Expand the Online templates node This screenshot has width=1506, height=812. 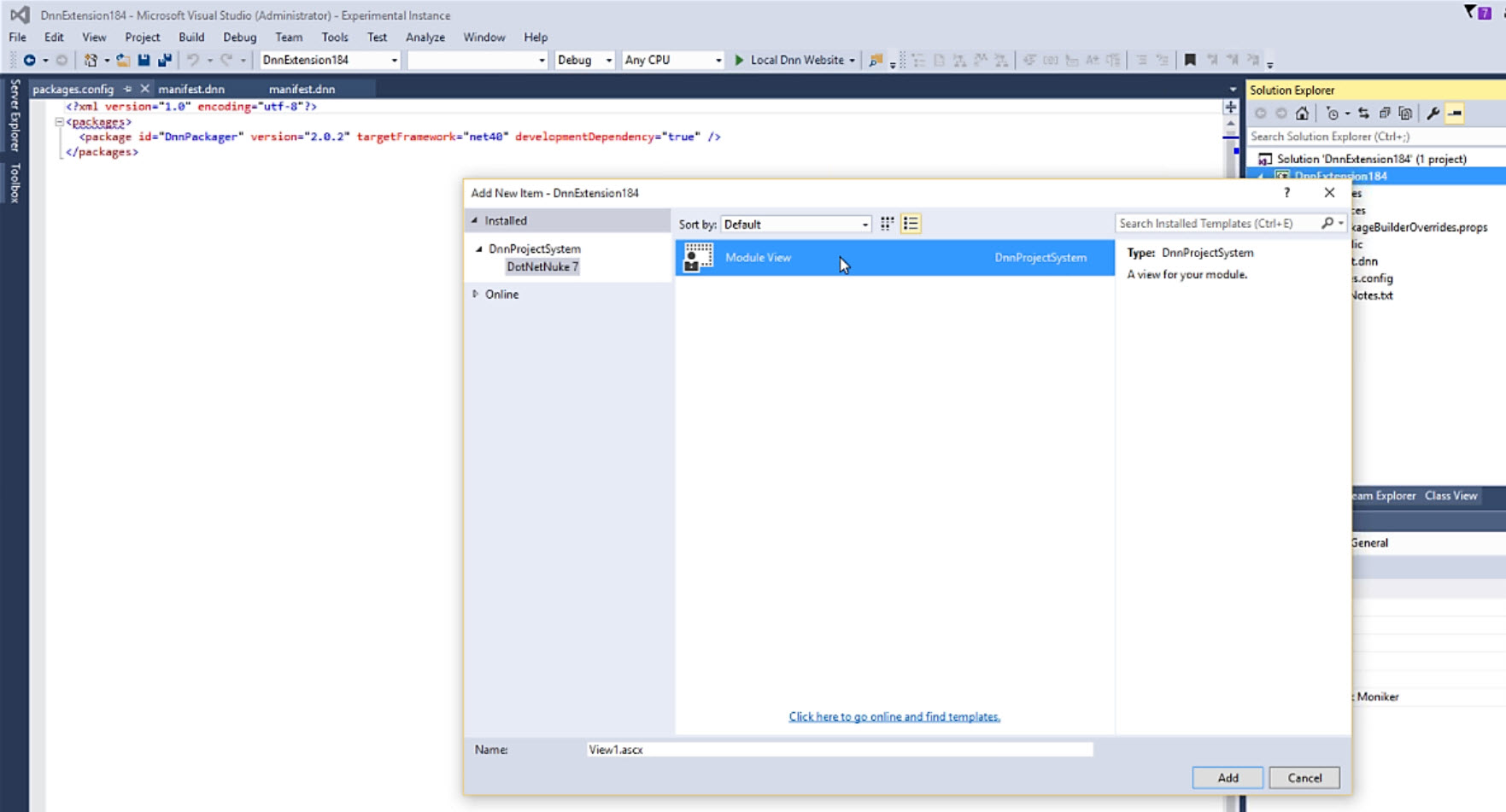[x=476, y=294]
